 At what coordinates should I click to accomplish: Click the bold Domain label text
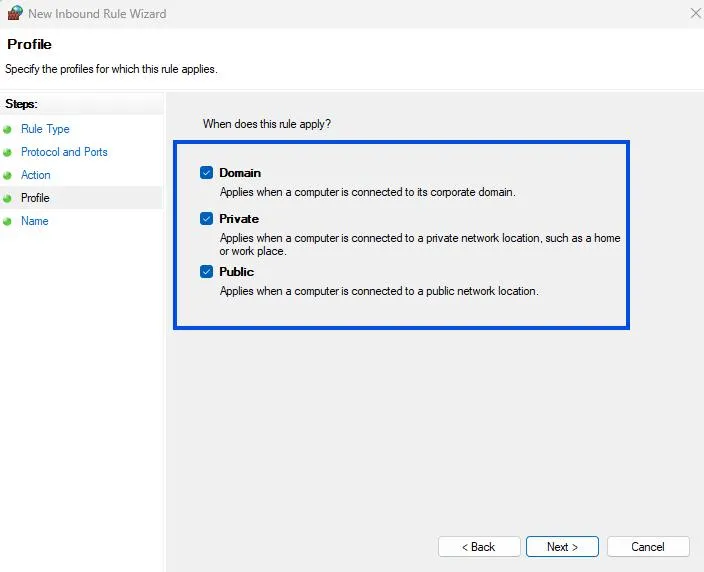240,173
